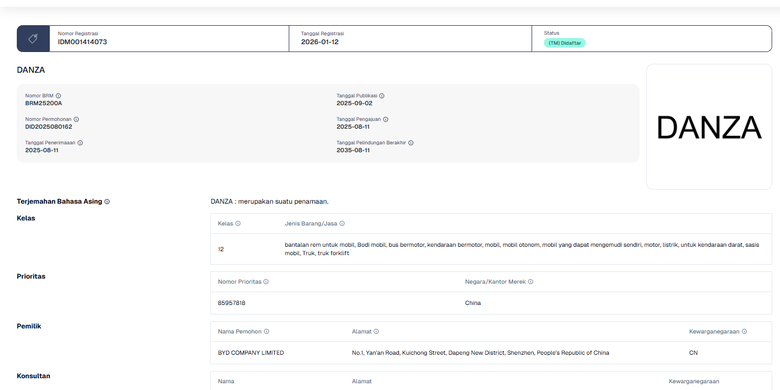Click info icon next to Tanggal Pelindungan Berakhir
This screenshot has height=390, width=780.
point(410,143)
